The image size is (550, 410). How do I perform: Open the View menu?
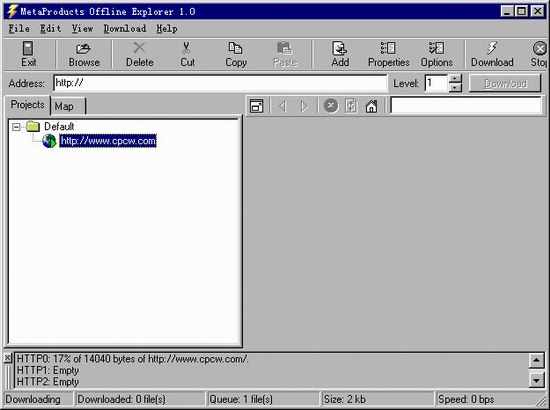(82, 28)
